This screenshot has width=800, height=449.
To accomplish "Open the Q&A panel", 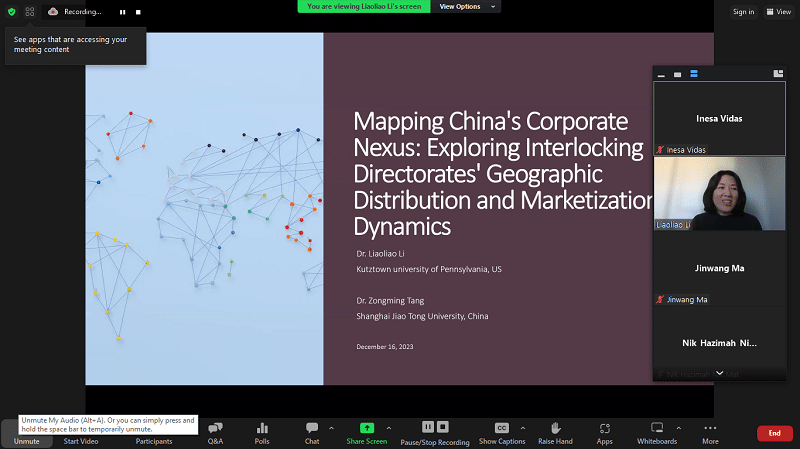I will point(215,432).
